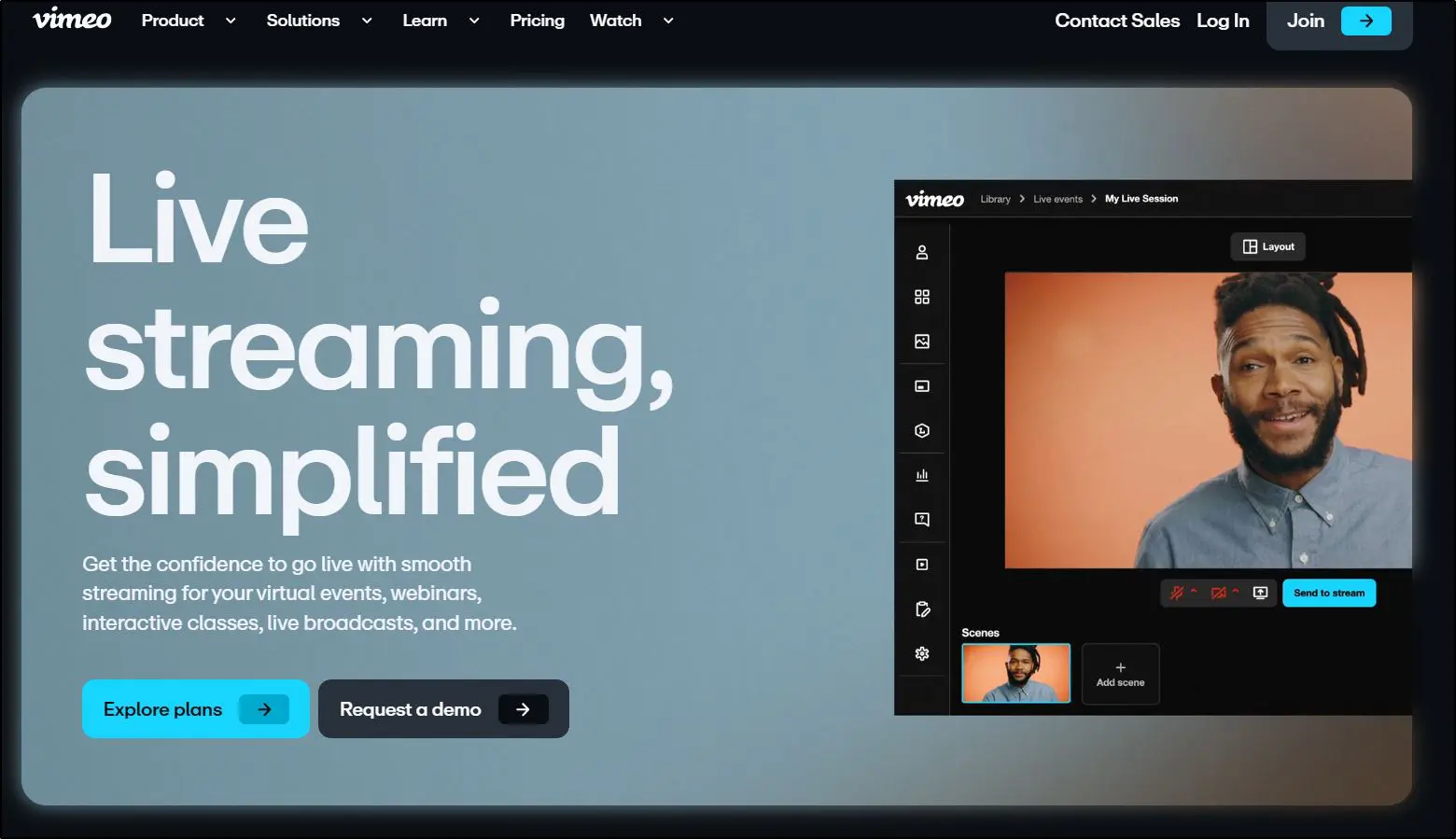Click the screen share icon

(x=1260, y=593)
